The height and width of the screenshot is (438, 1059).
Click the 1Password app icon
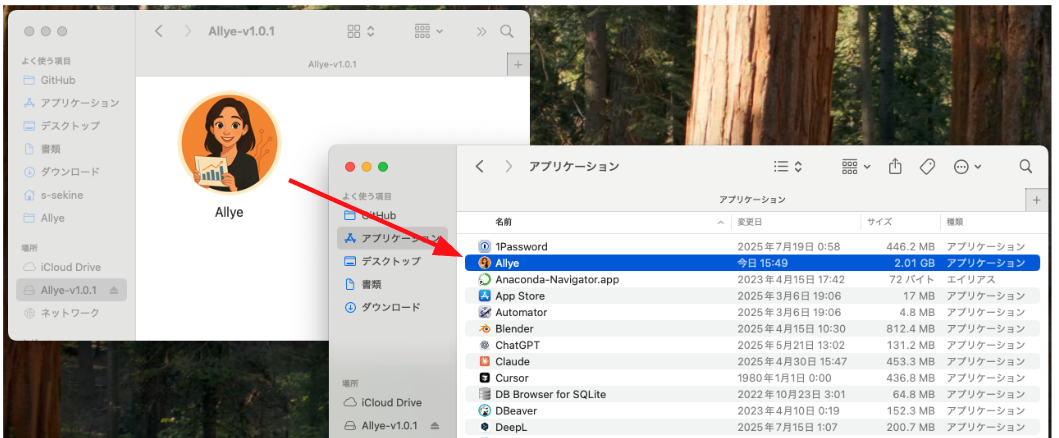tap(484, 246)
